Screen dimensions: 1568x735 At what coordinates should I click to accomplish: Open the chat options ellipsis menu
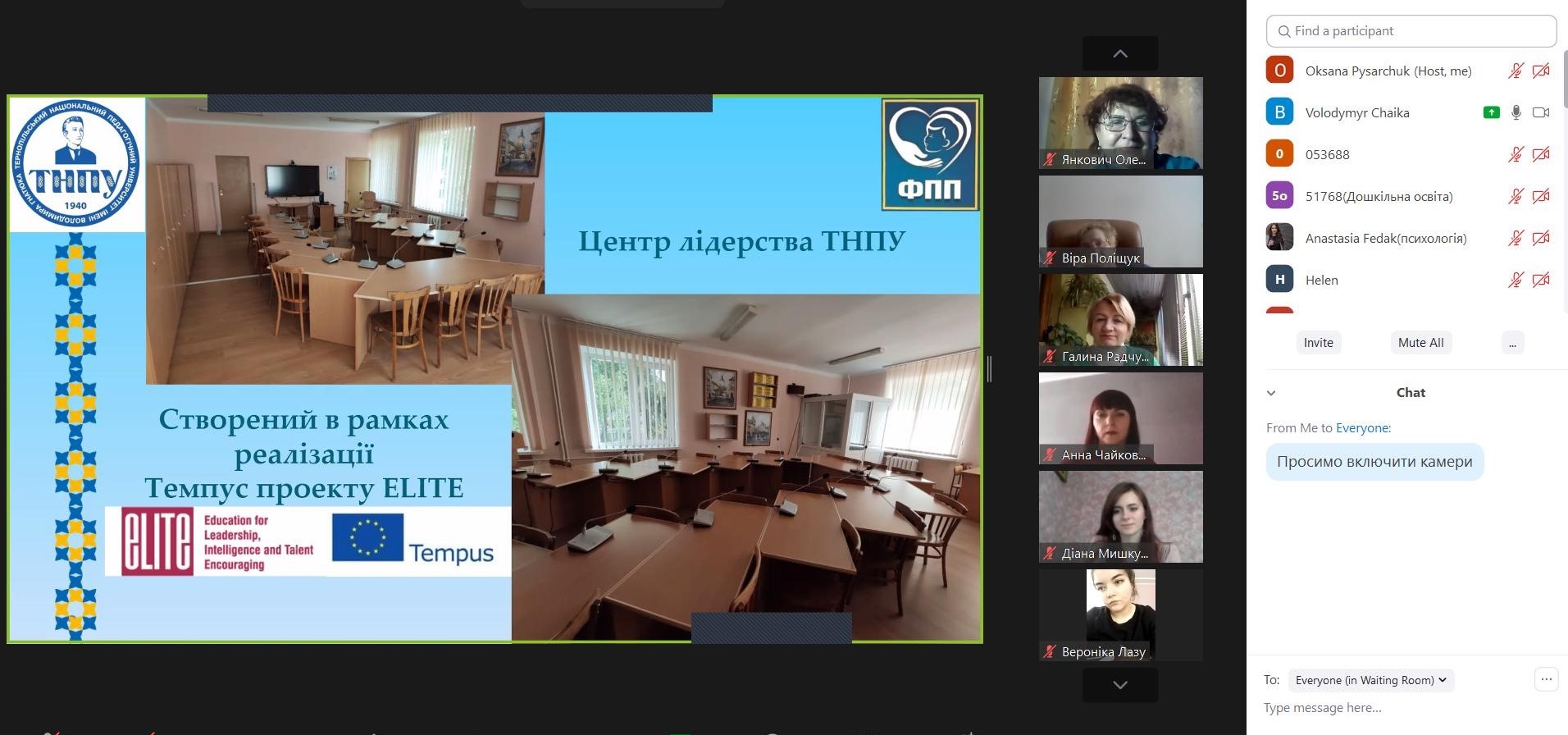pos(1546,679)
